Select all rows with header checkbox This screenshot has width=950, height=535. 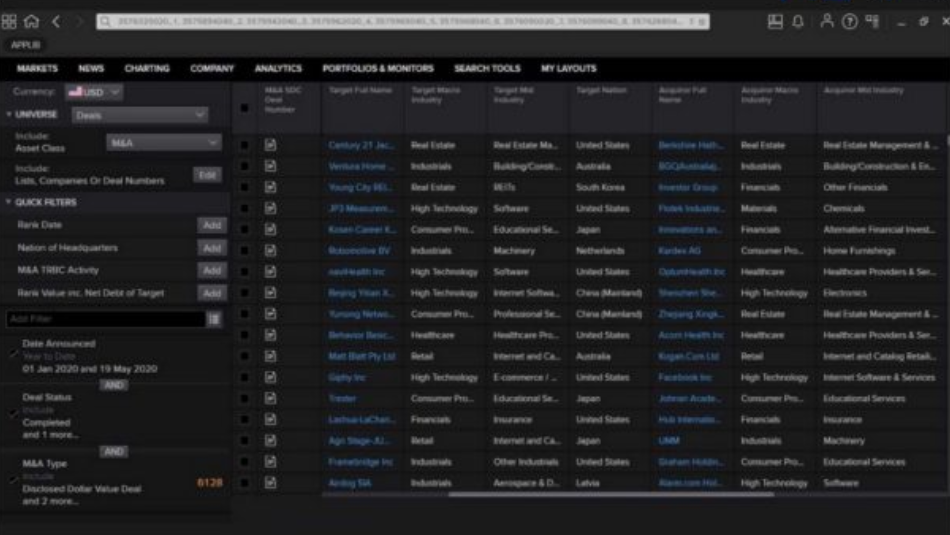point(245,107)
